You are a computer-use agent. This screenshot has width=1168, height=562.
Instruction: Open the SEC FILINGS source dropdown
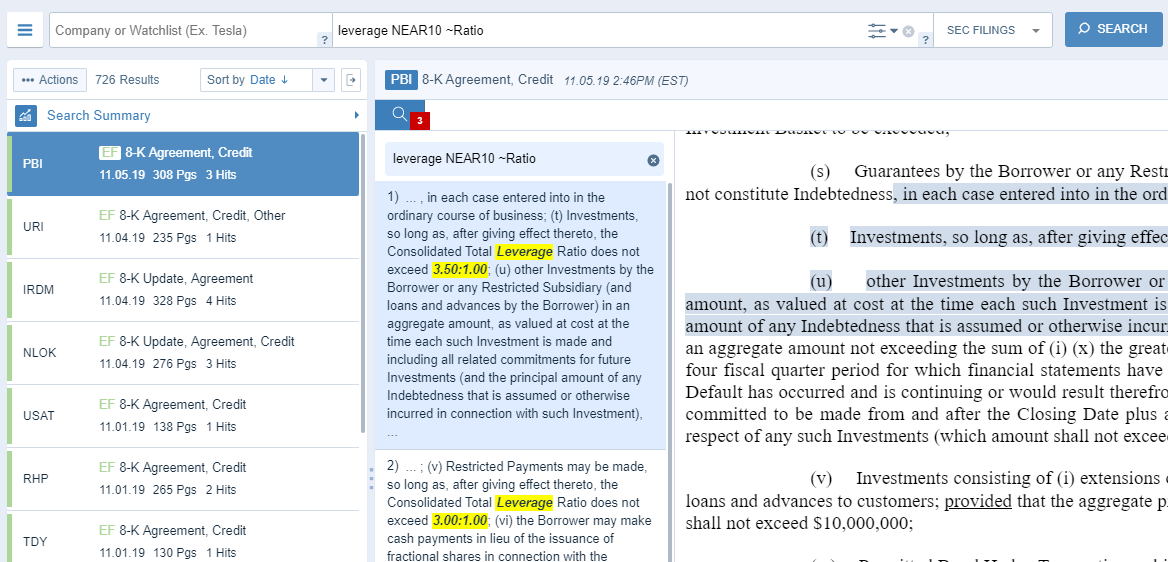pyautogui.click(x=993, y=31)
